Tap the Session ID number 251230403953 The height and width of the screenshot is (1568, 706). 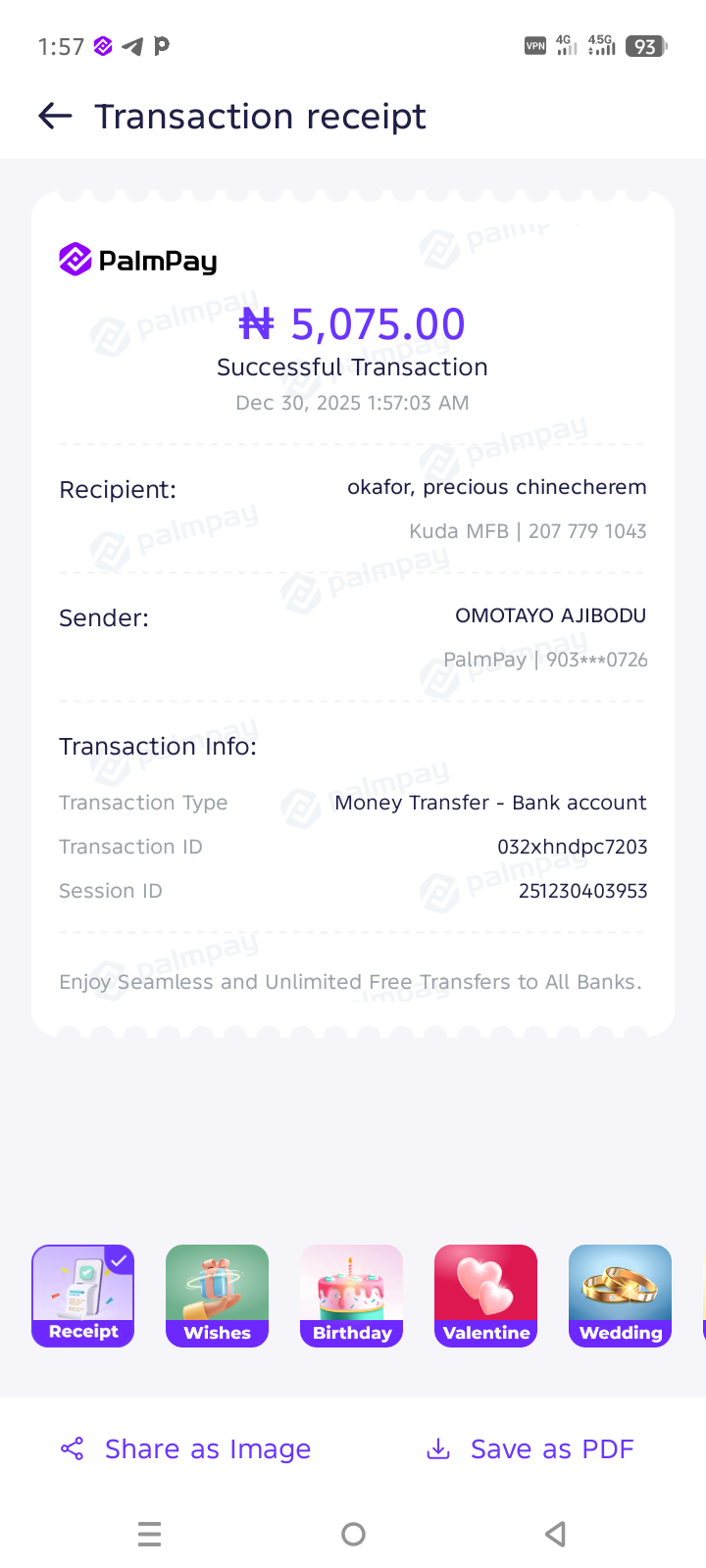tap(582, 891)
